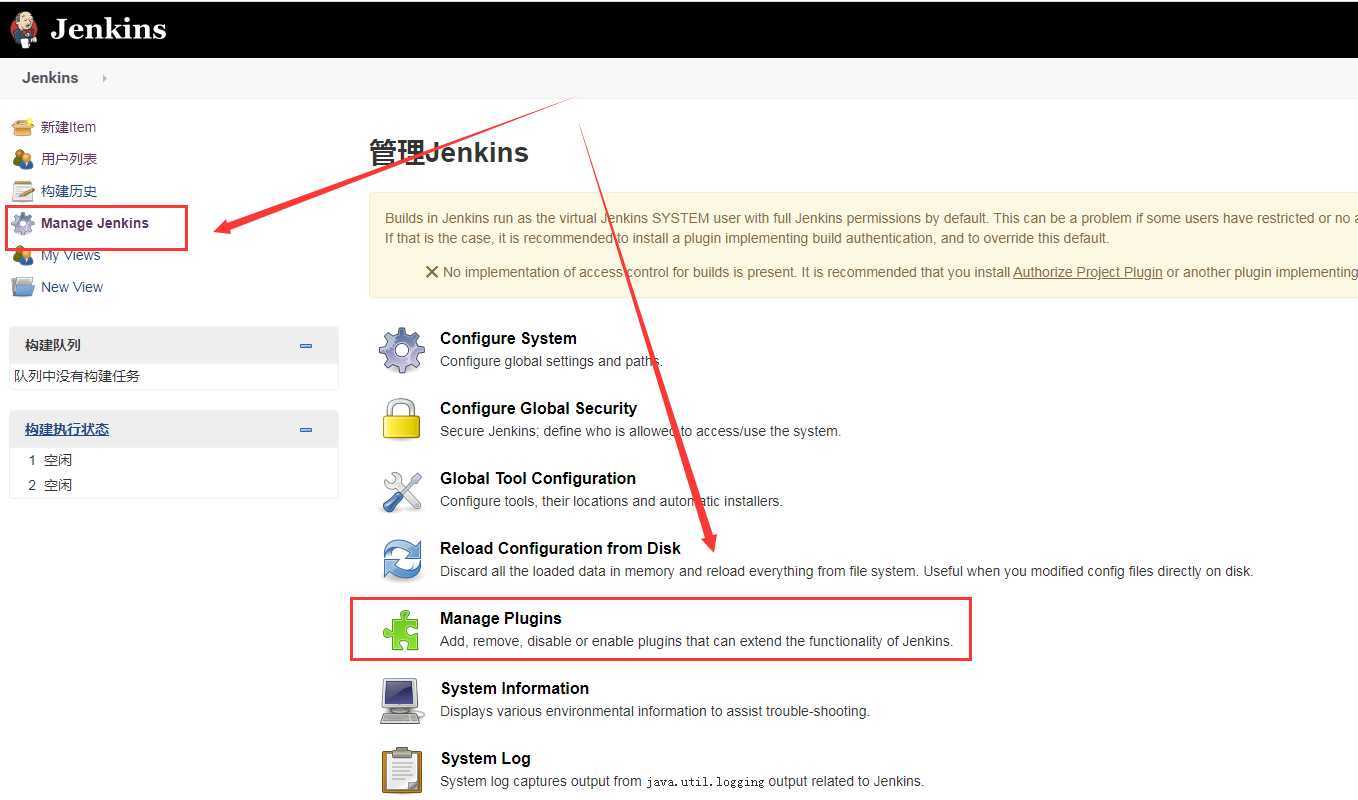Open the Authorize Project Plugin link
The width and height of the screenshot is (1358, 800).
tap(1088, 272)
